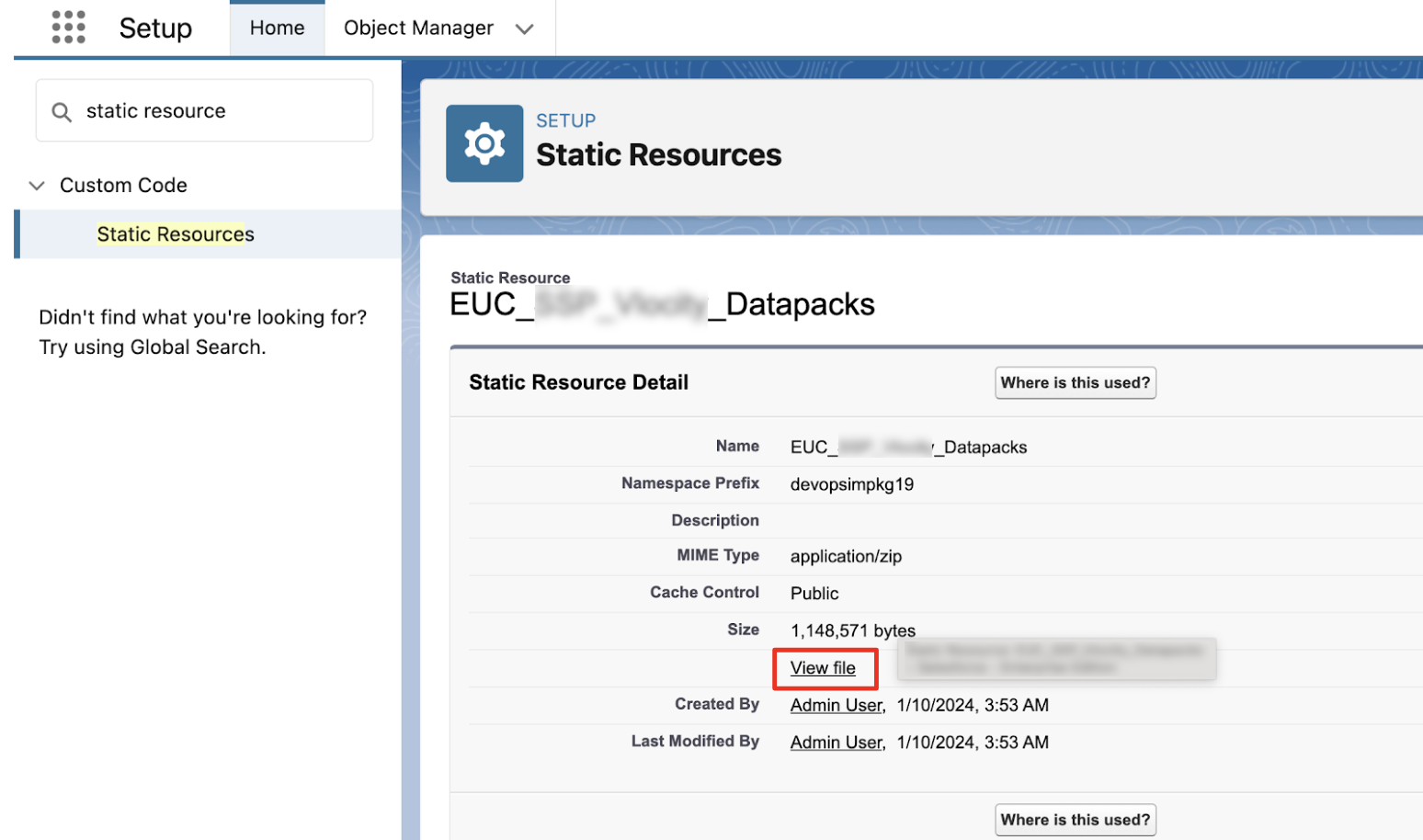Select size value 1,148,571 bytes
The image size is (1423, 840).
[x=853, y=630]
